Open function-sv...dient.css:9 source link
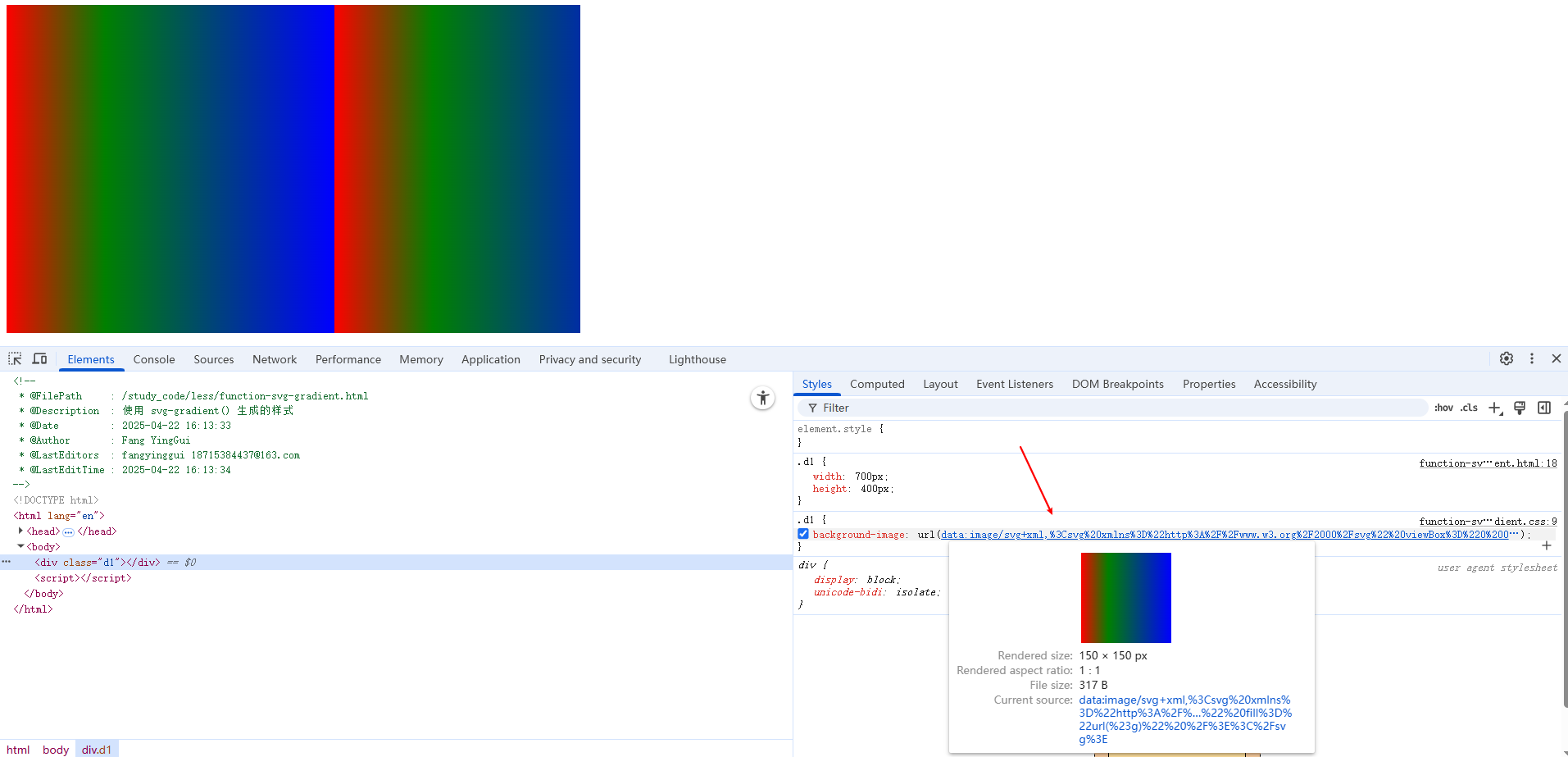Viewport: 1568px width, 757px height. [x=1488, y=522]
